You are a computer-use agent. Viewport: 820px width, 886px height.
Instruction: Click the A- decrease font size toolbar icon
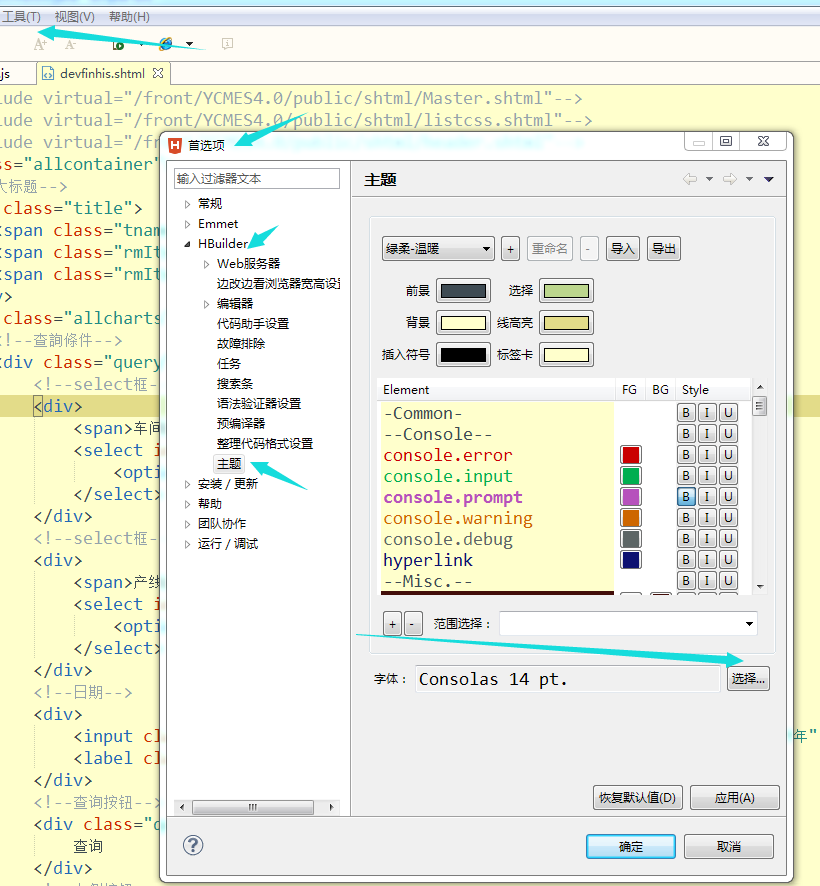pos(70,45)
